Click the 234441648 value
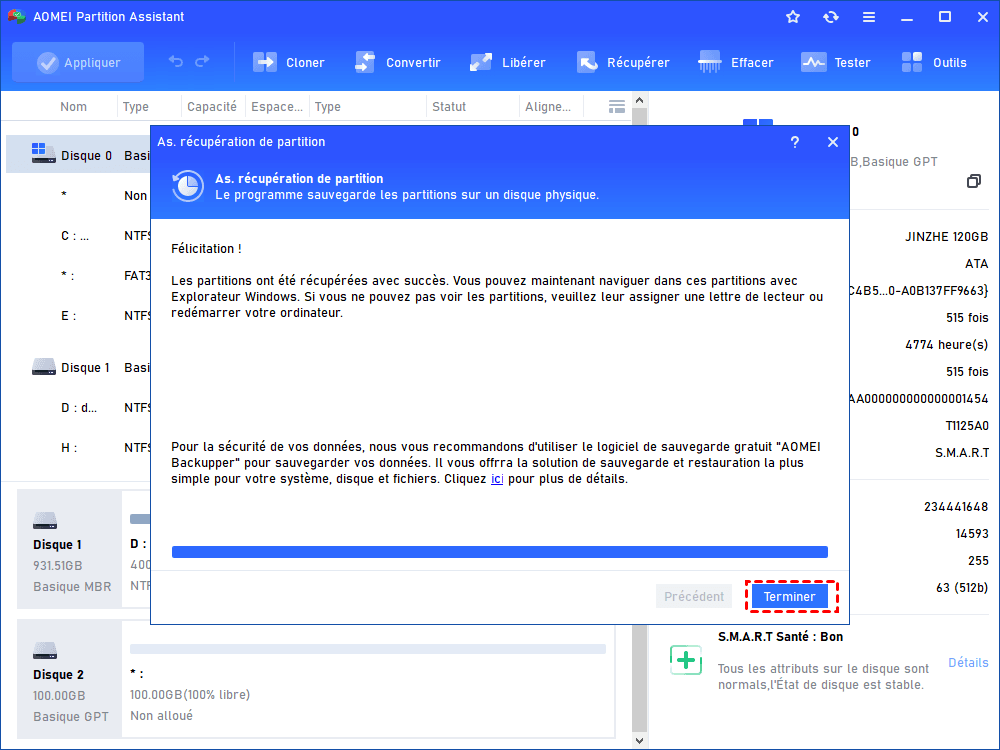The image size is (1000, 750). point(956,507)
